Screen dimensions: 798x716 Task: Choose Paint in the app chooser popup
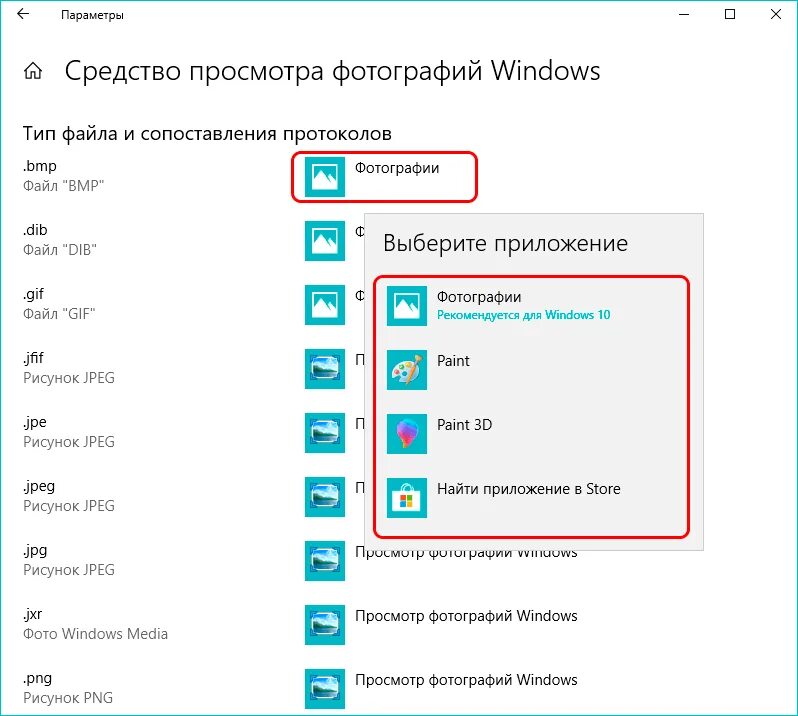tap(531, 370)
